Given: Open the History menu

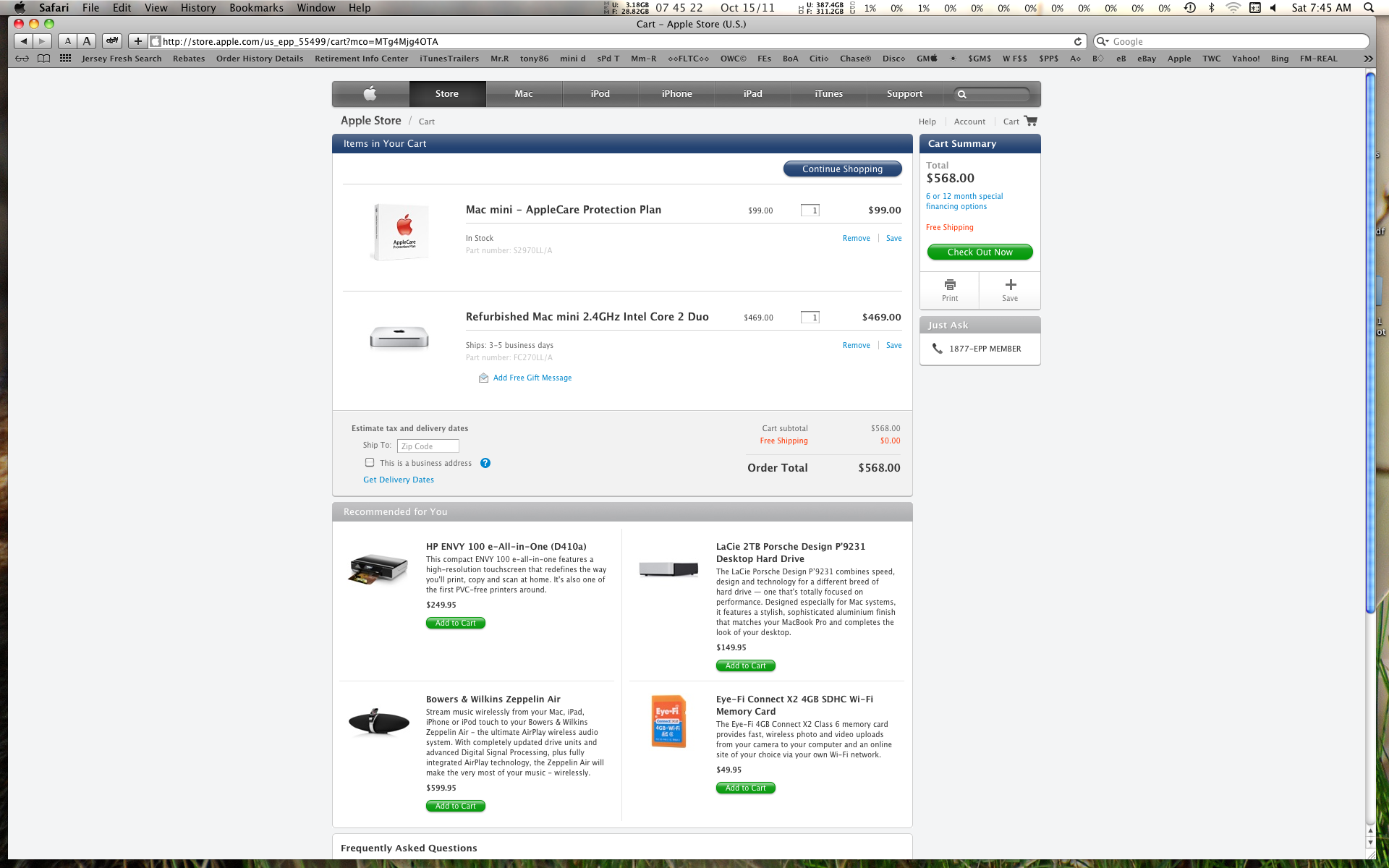Looking at the screenshot, I should [198, 8].
